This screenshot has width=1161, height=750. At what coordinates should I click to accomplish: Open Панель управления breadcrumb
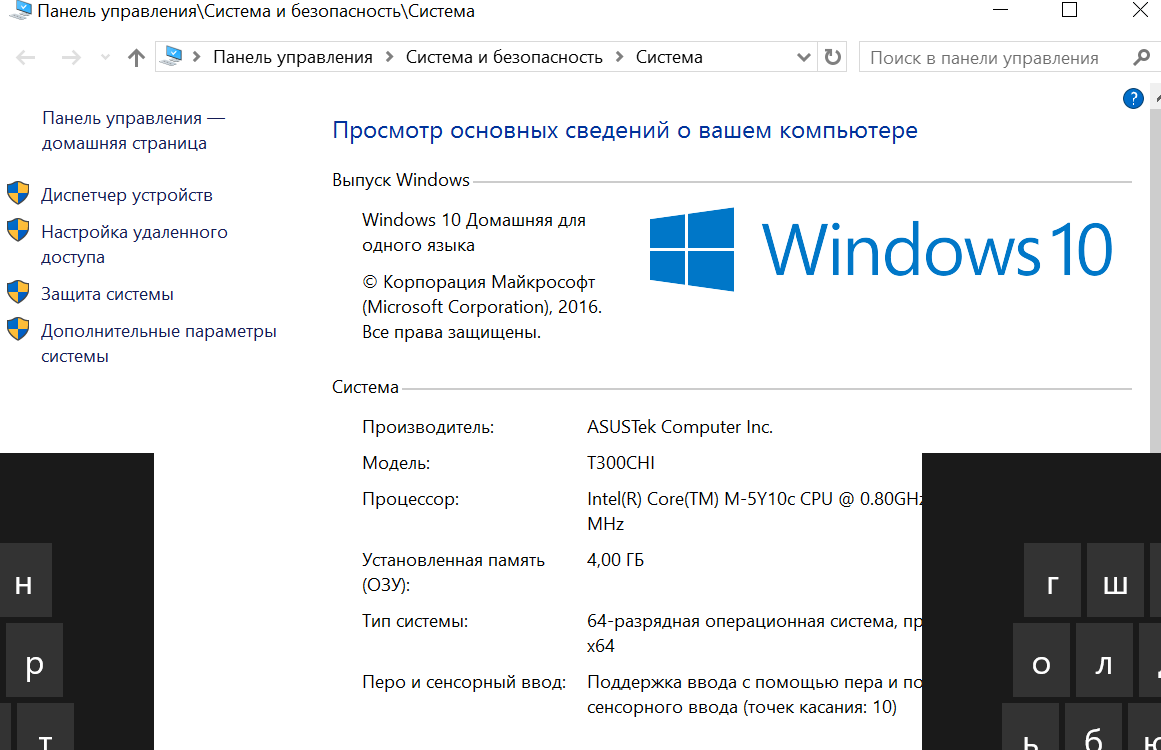point(292,57)
